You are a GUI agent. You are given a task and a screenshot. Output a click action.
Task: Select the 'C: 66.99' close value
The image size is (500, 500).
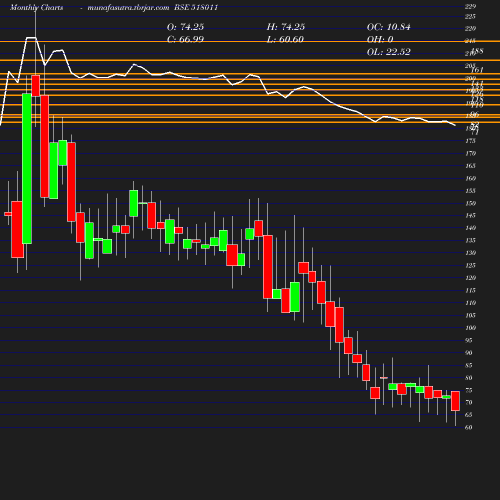pyautogui.click(x=185, y=39)
